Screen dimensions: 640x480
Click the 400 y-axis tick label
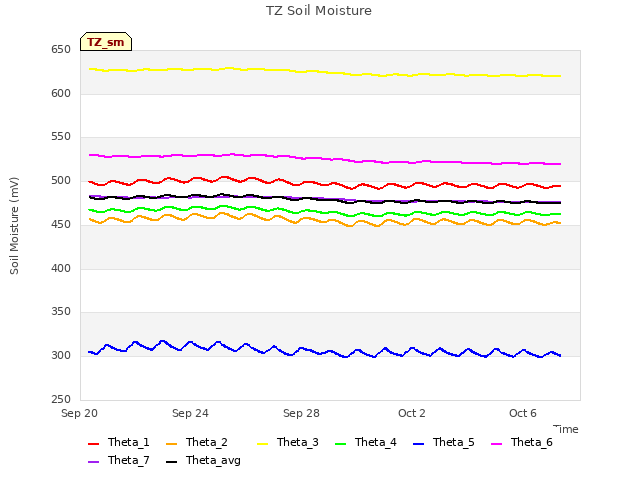(61, 269)
